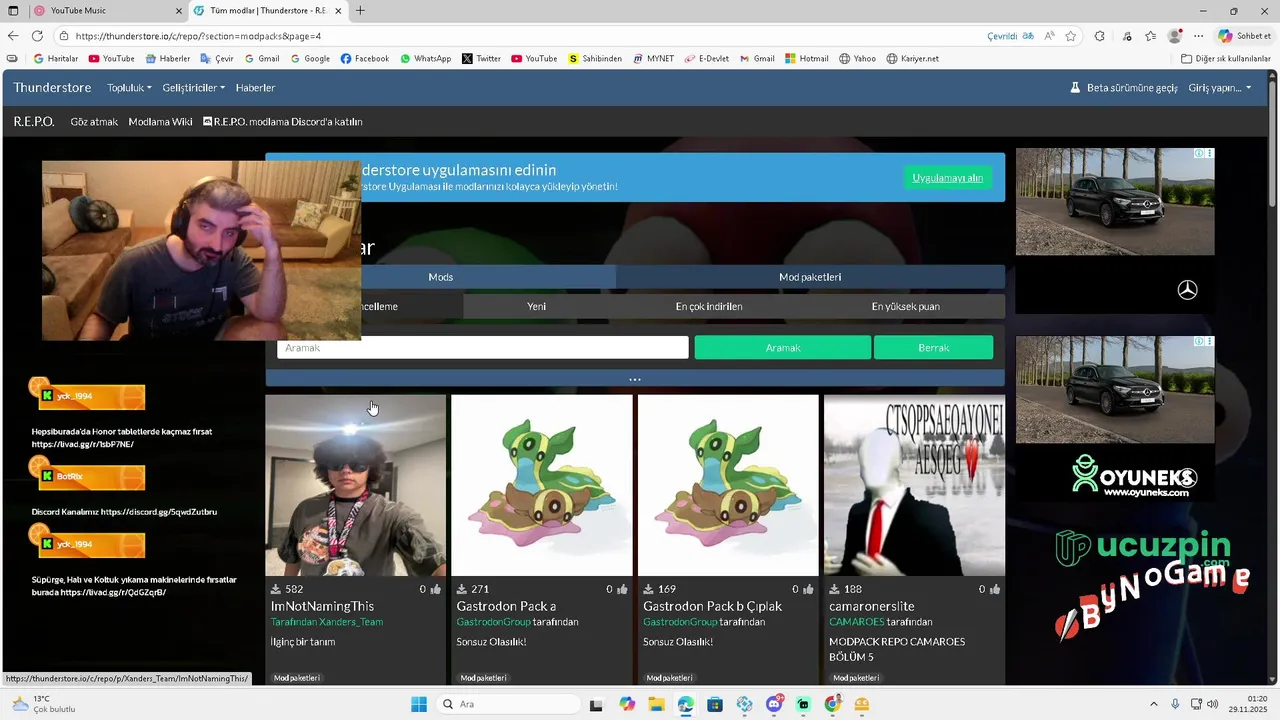Open Edge settings and more menu
Screen dimensions: 1280x720
[1199, 36]
